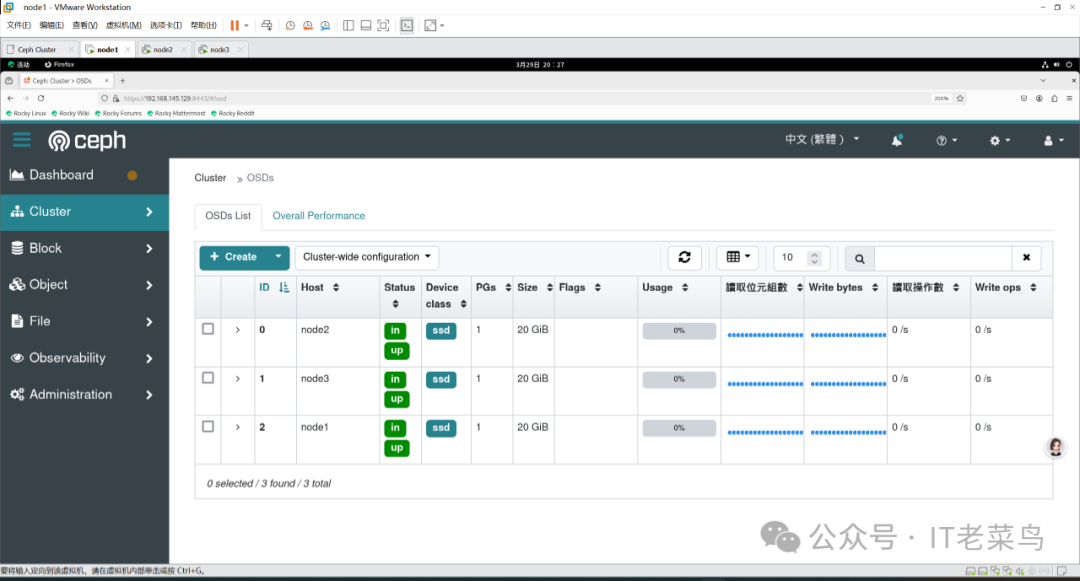Click the GNOME 活动 activities button
This screenshot has width=1080, height=581.
click(x=19, y=65)
